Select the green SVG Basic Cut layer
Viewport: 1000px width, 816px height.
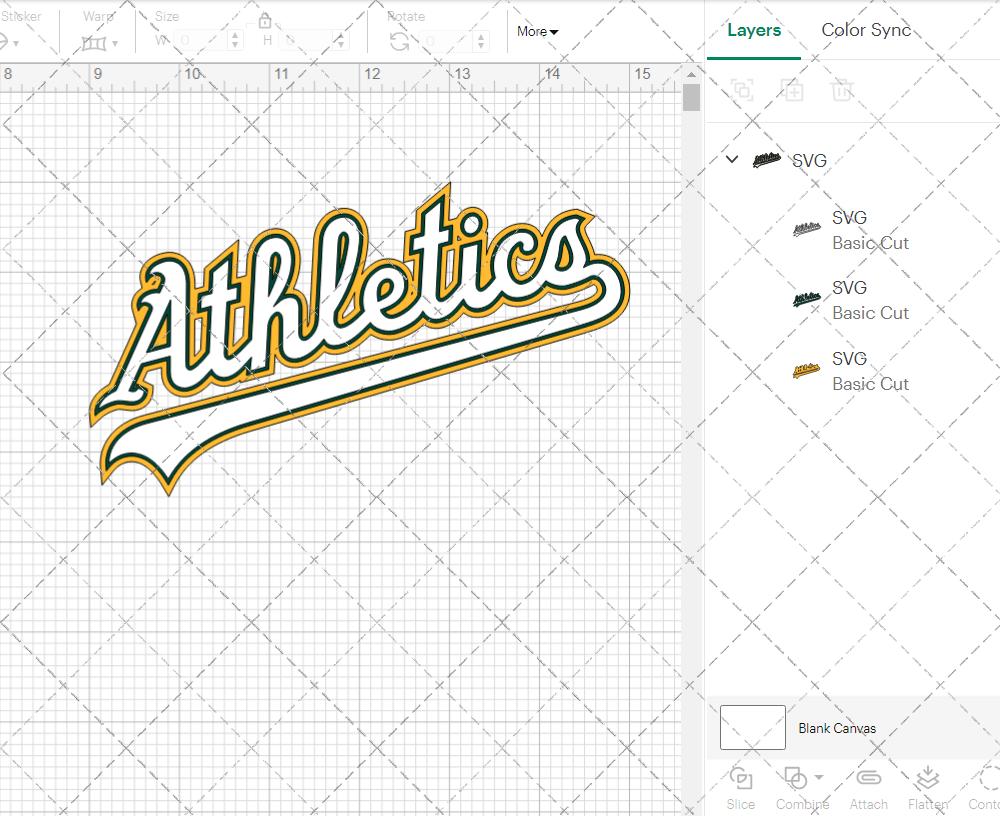coord(851,300)
